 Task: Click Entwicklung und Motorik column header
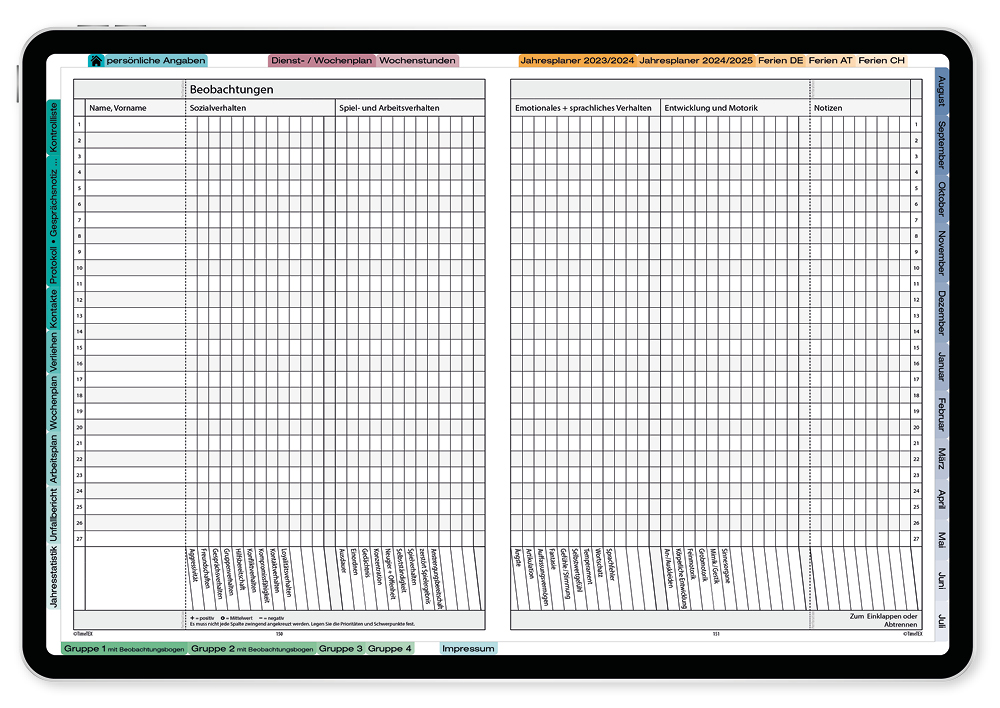click(x=711, y=108)
